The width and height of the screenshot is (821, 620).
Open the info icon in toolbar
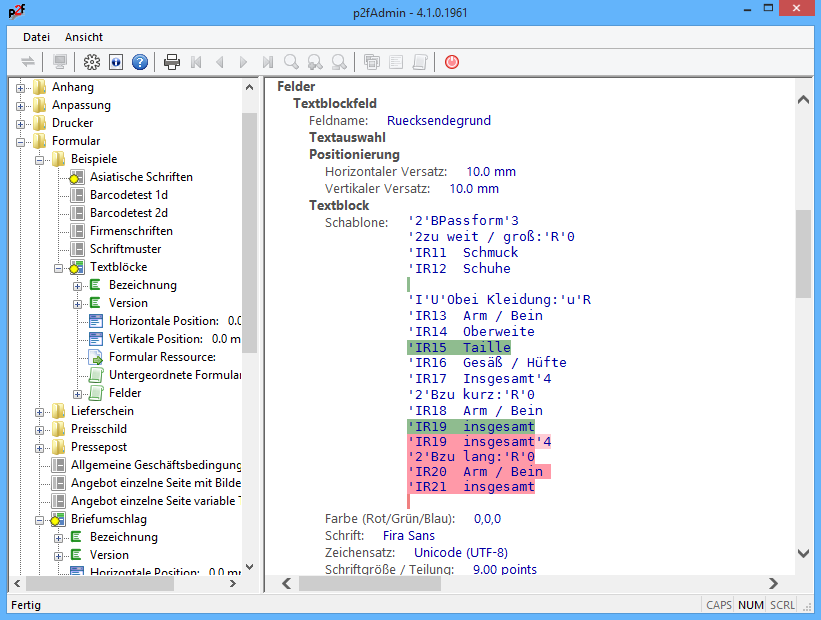116,62
